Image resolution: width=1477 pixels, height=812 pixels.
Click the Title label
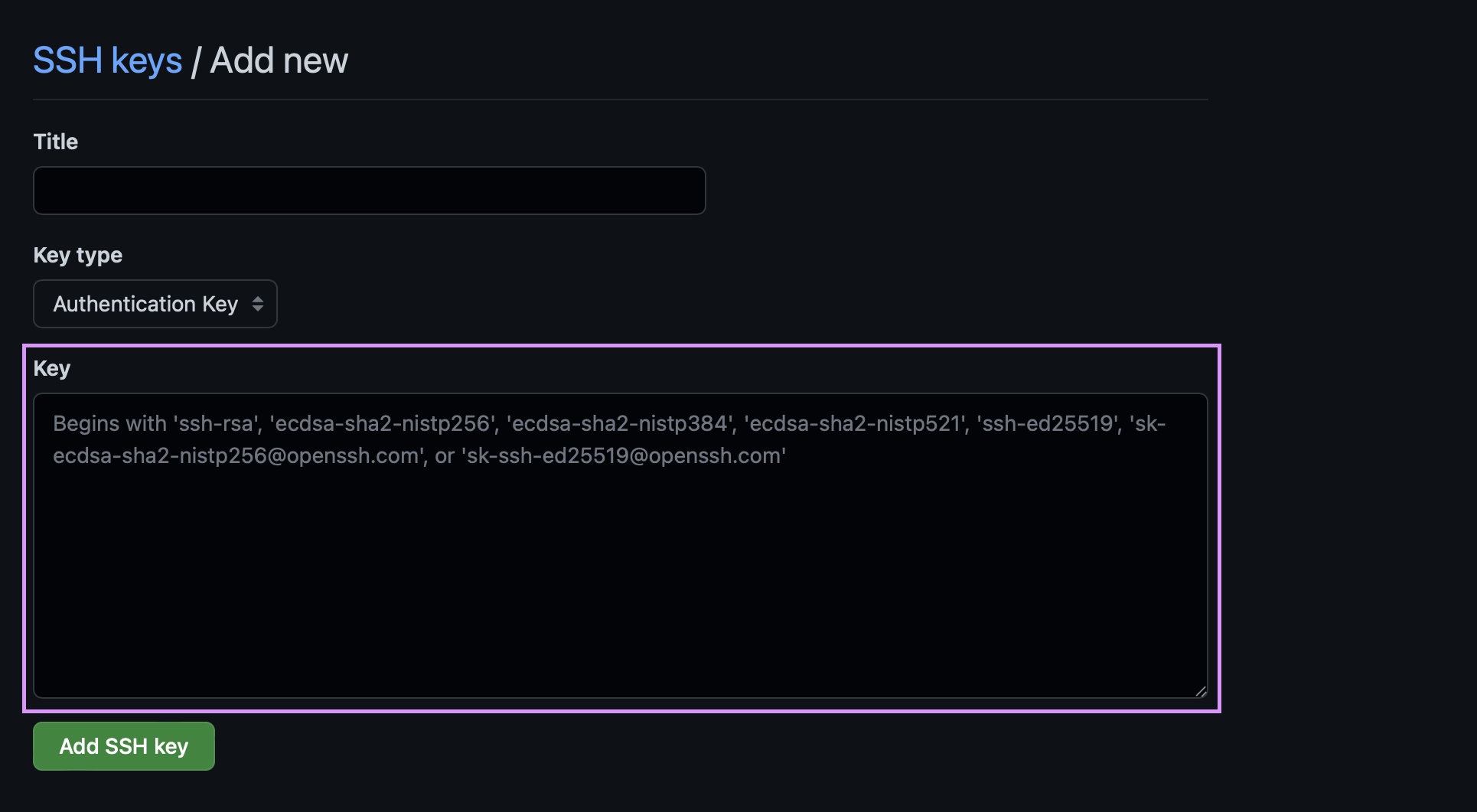click(x=54, y=141)
